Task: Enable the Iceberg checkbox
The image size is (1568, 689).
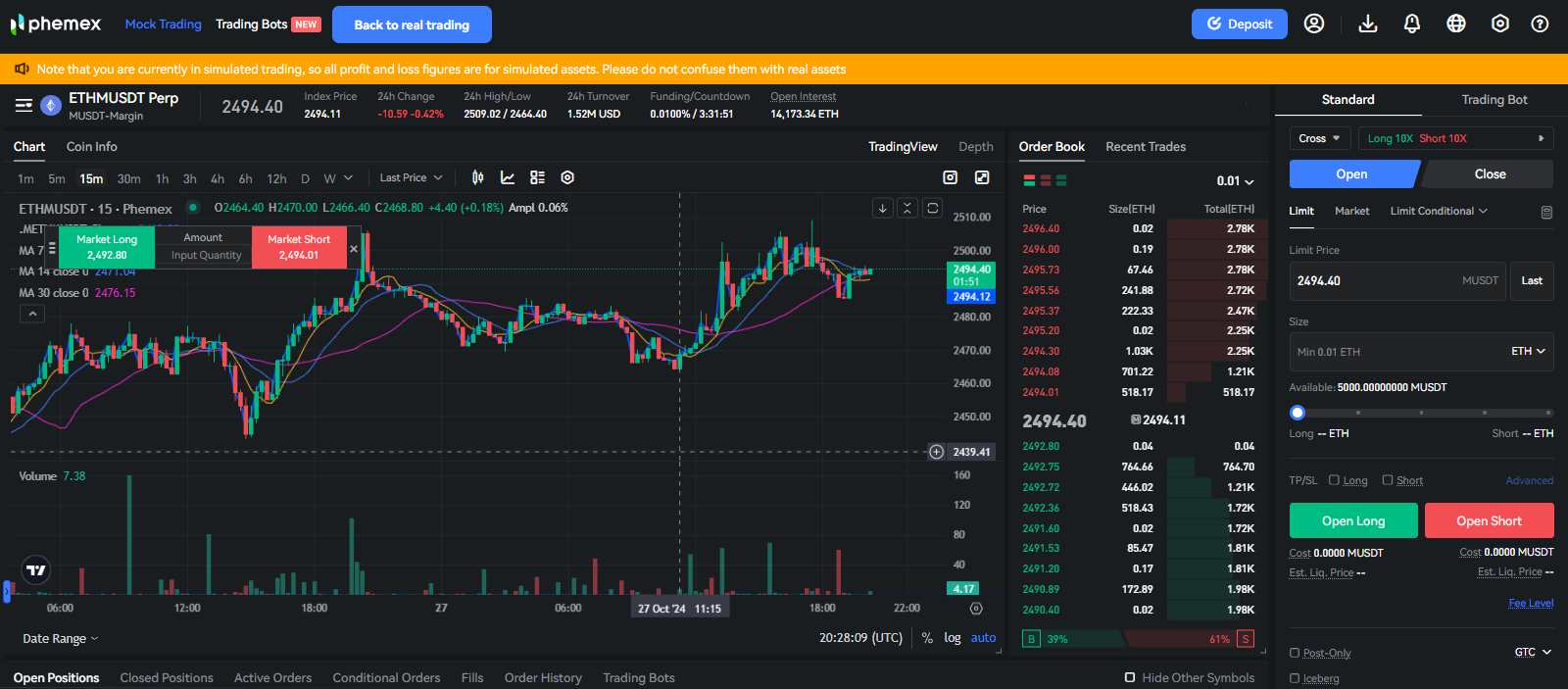Action: point(1295,678)
